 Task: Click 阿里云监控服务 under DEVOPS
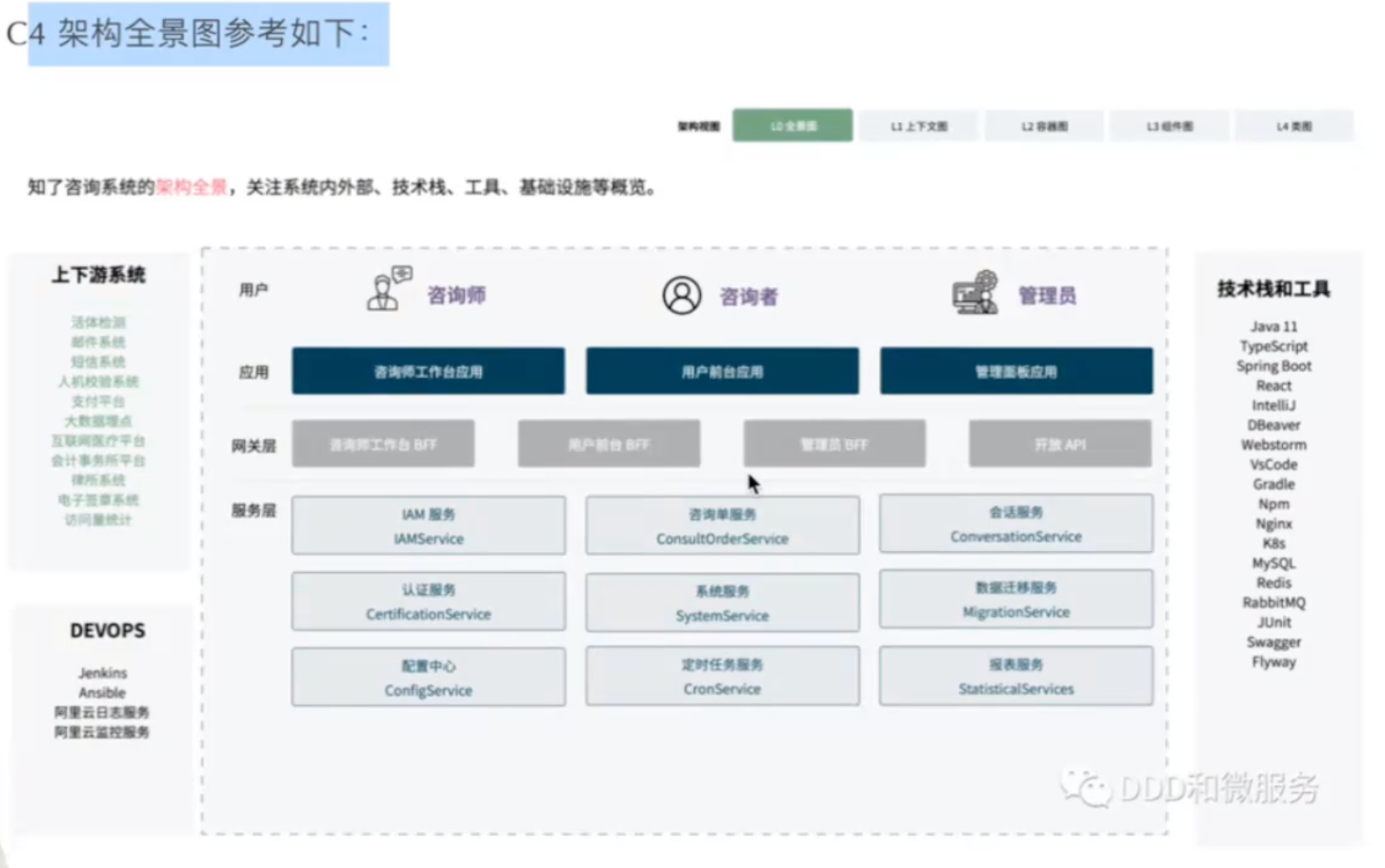click(x=102, y=732)
